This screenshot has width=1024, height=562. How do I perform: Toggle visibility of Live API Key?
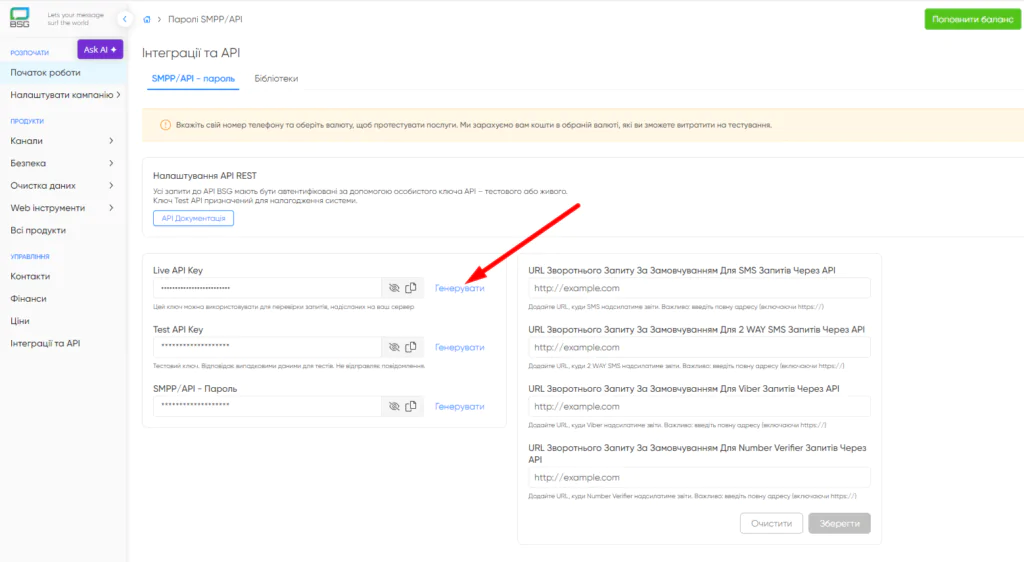394,288
